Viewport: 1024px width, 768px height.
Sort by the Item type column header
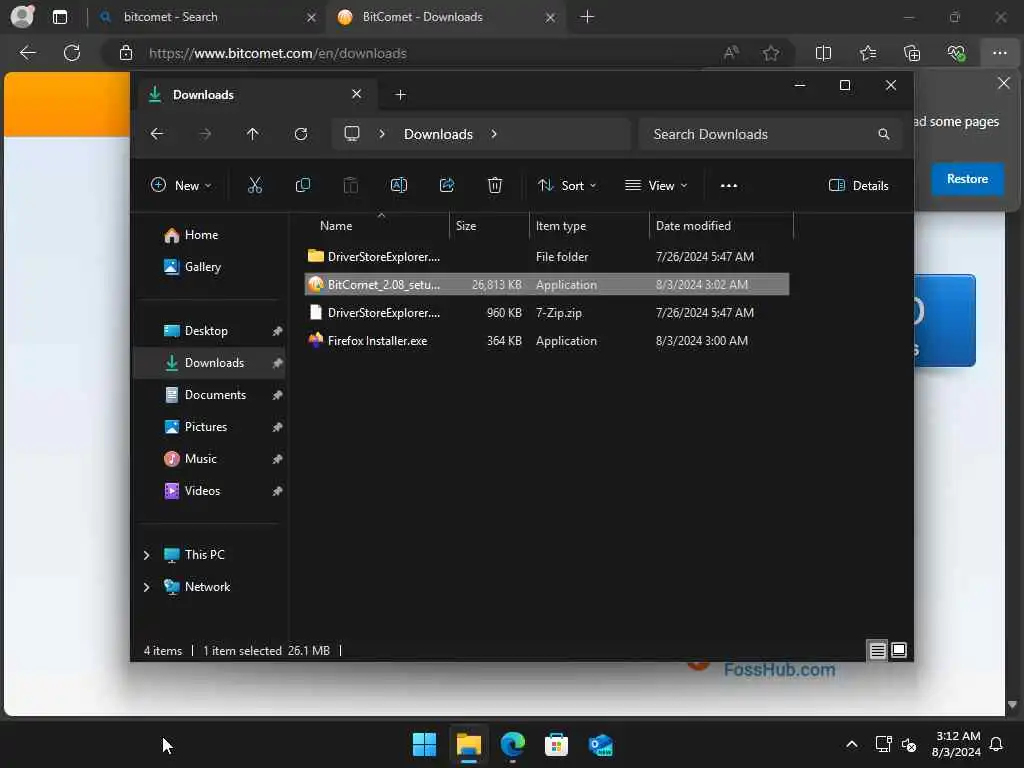589,226
